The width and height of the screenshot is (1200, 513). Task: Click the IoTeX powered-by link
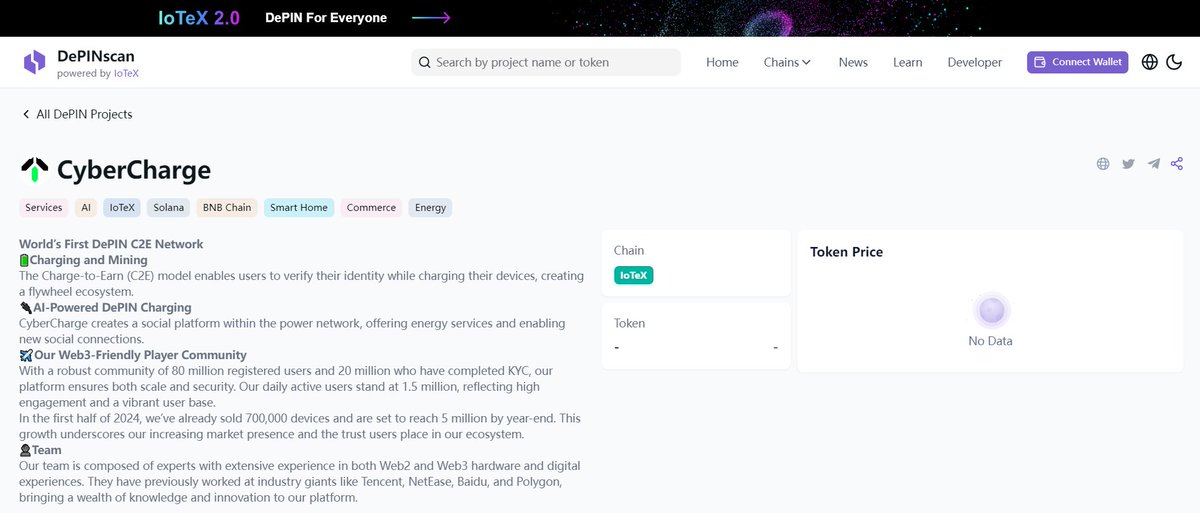pyautogui.click(x=126, y=73)
